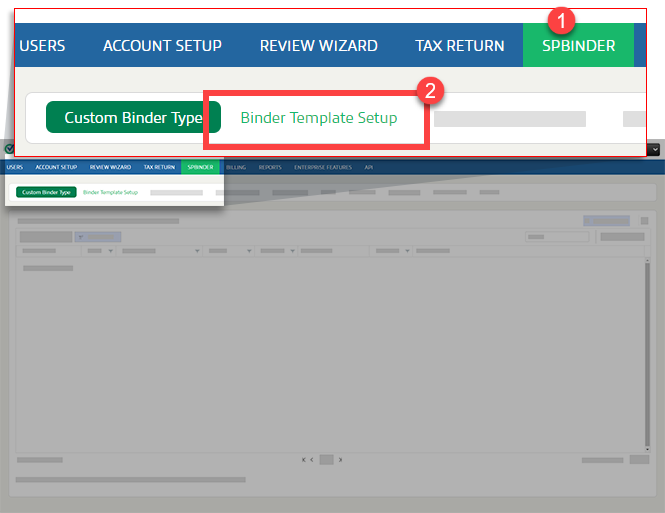Open the SPBINDER tab in the enlarged callout
The height and width of the screenshot is (513, 665).
(578, 45)
